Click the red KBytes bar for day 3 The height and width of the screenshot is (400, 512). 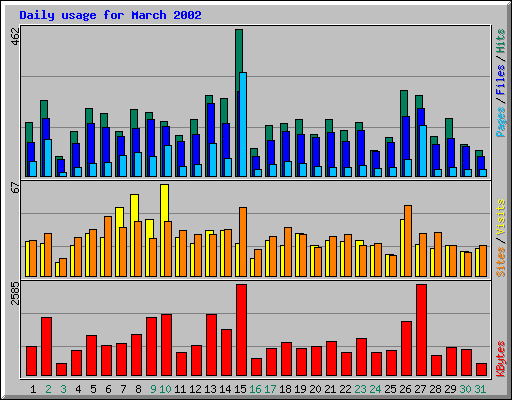coord(61,370)
